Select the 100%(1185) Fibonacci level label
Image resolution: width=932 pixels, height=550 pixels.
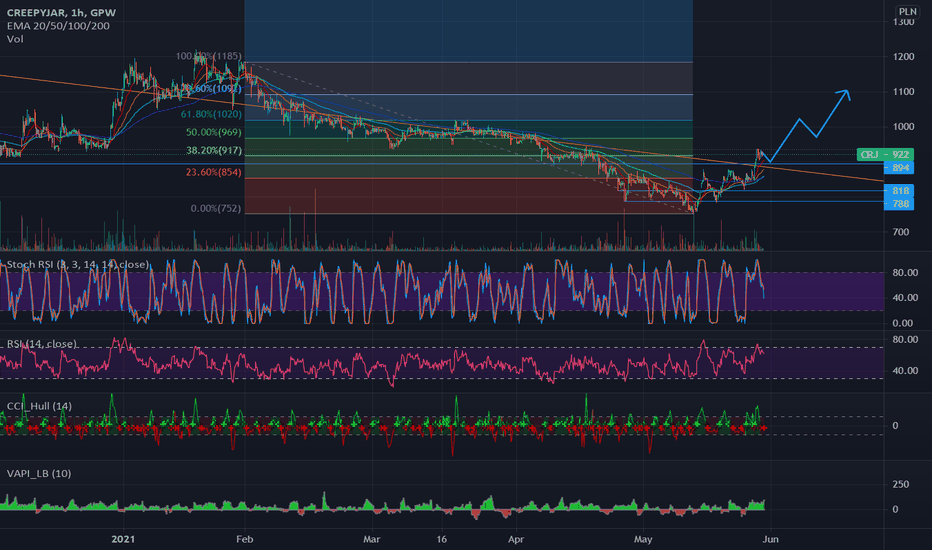pyautogui.click(x=209, y=56)
